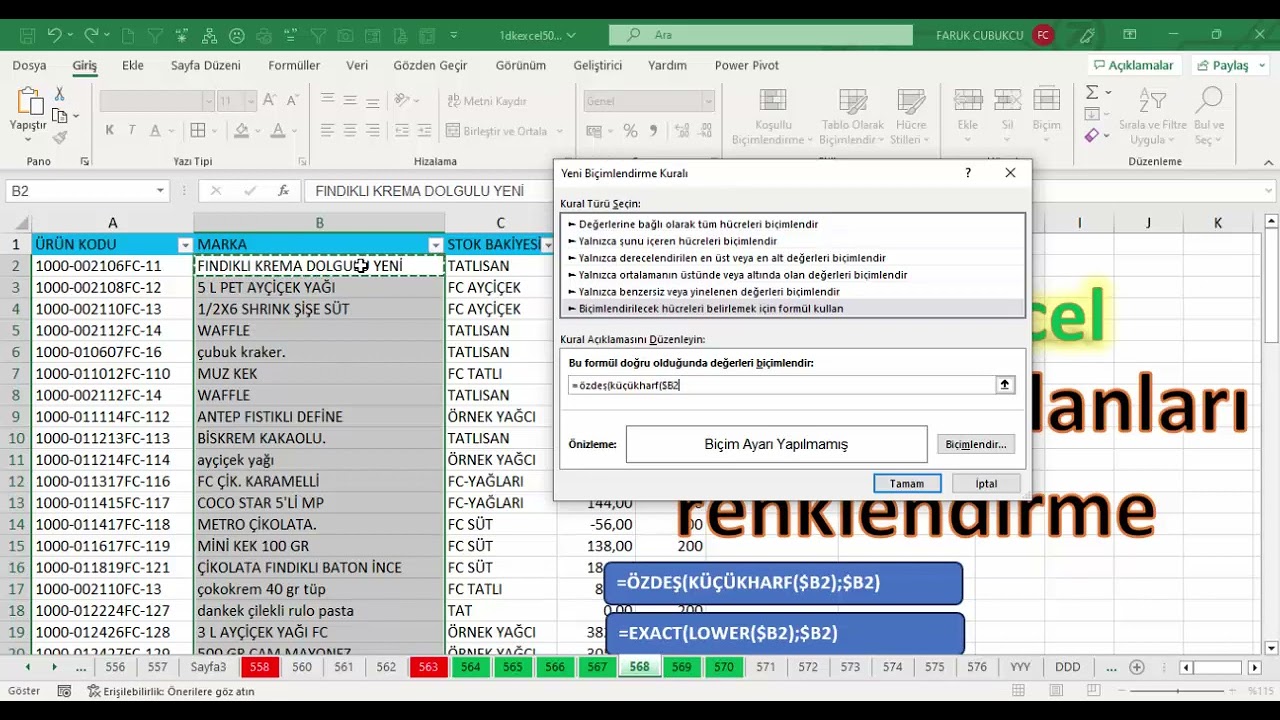Switch to the Ekle ribbon tab
The image size is (1280, 720).
(x=133, y=65)
